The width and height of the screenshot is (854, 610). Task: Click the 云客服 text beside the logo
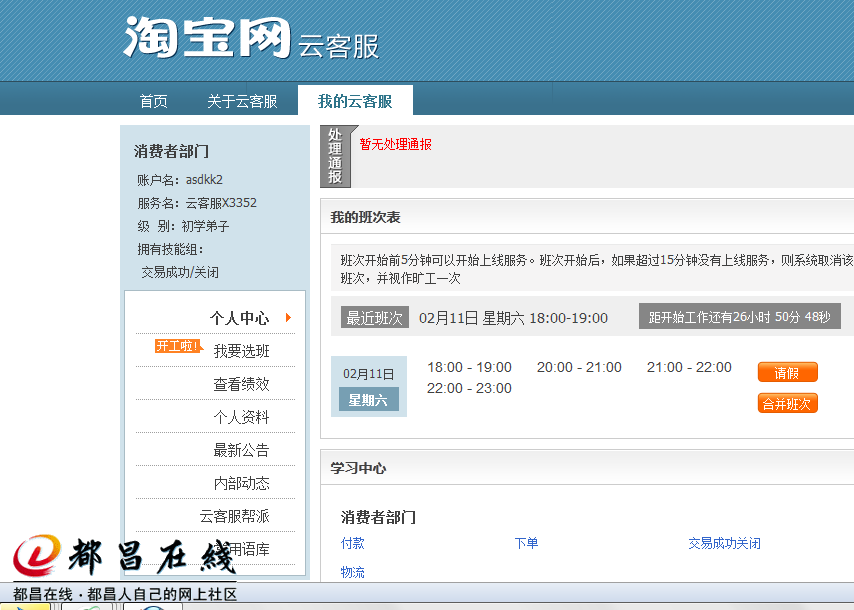coord(338,46)
